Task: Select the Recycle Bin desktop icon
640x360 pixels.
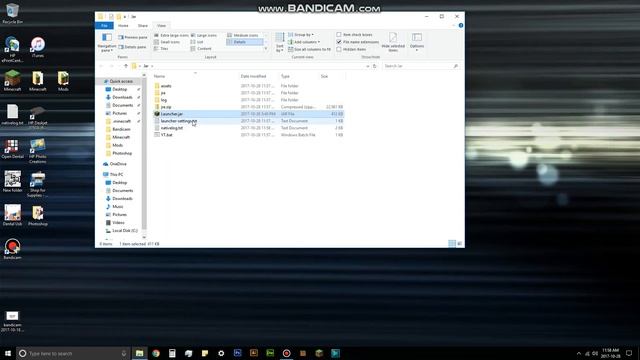Action: (12, 13)
